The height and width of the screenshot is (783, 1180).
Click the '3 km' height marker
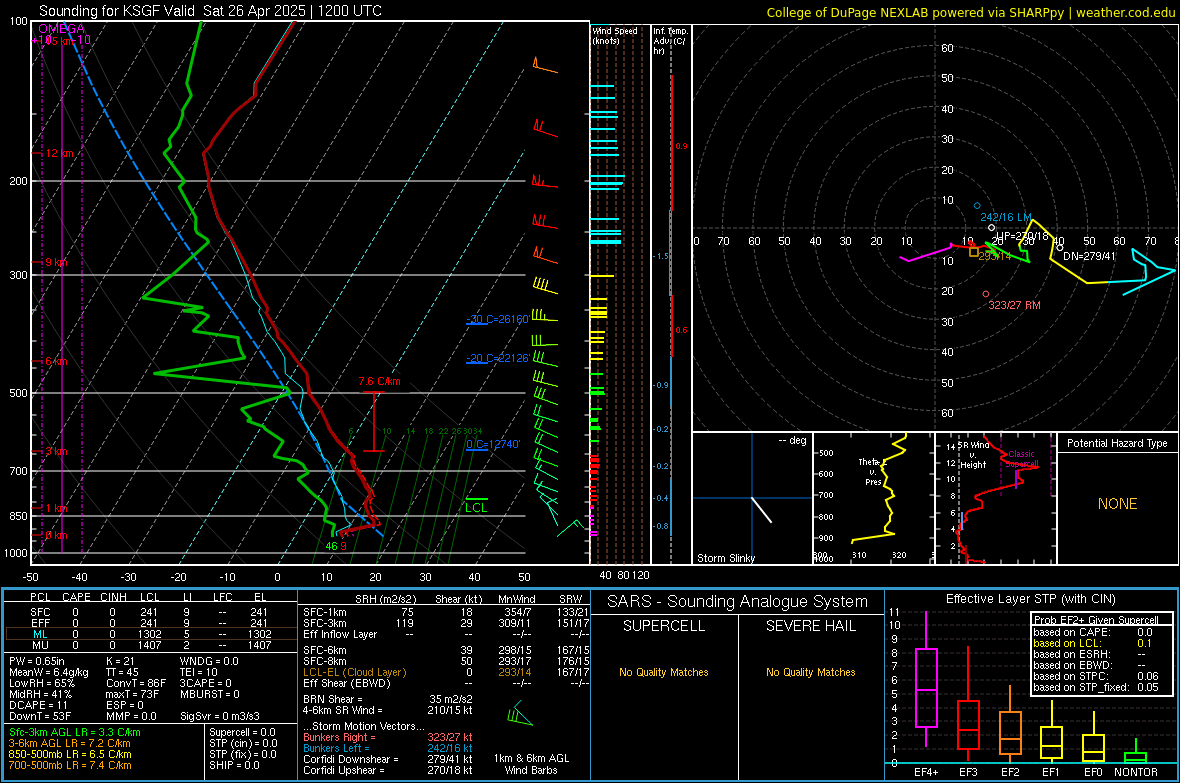pyautogui.click(x=56, y=451)
